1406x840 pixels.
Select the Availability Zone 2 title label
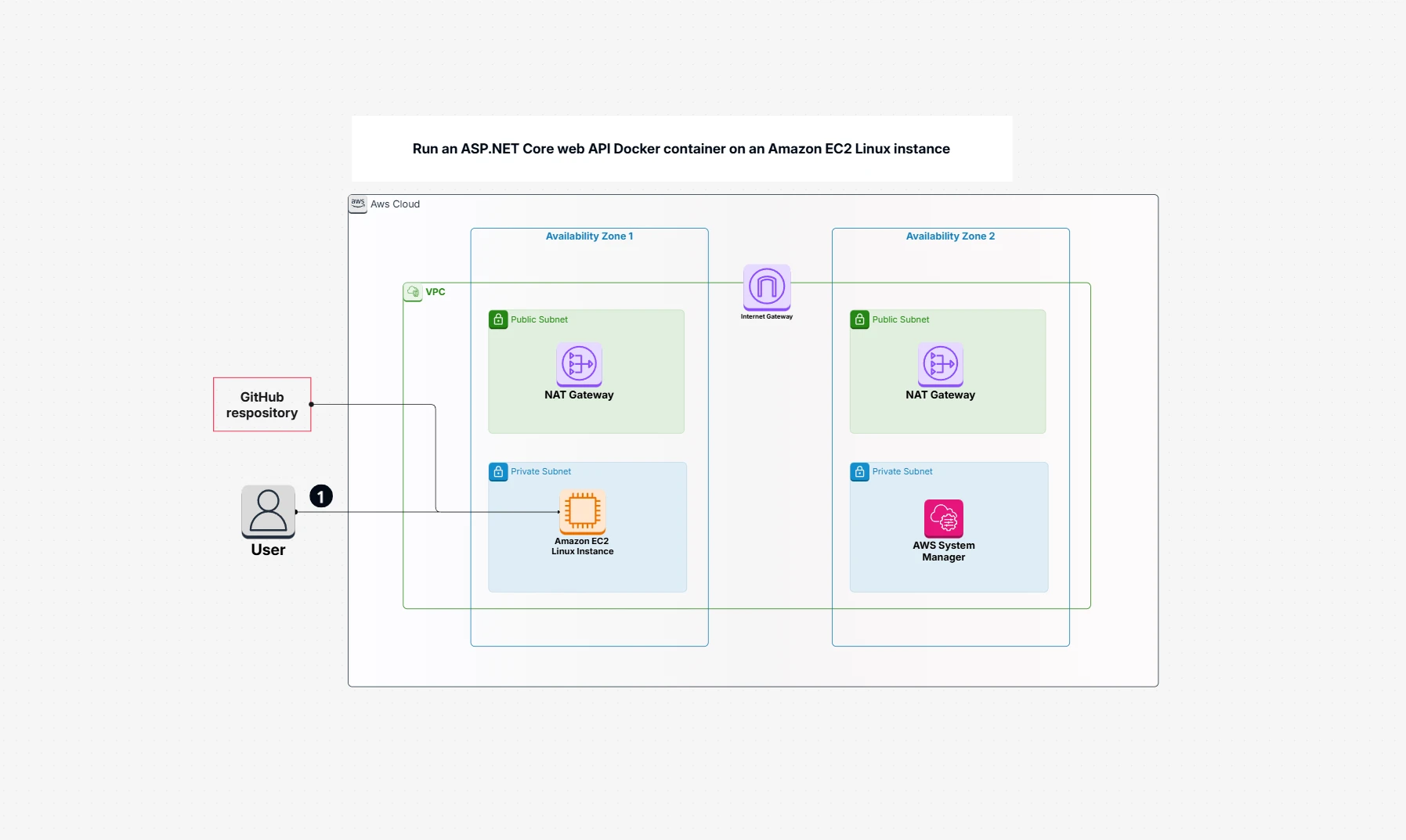(951, 236)
